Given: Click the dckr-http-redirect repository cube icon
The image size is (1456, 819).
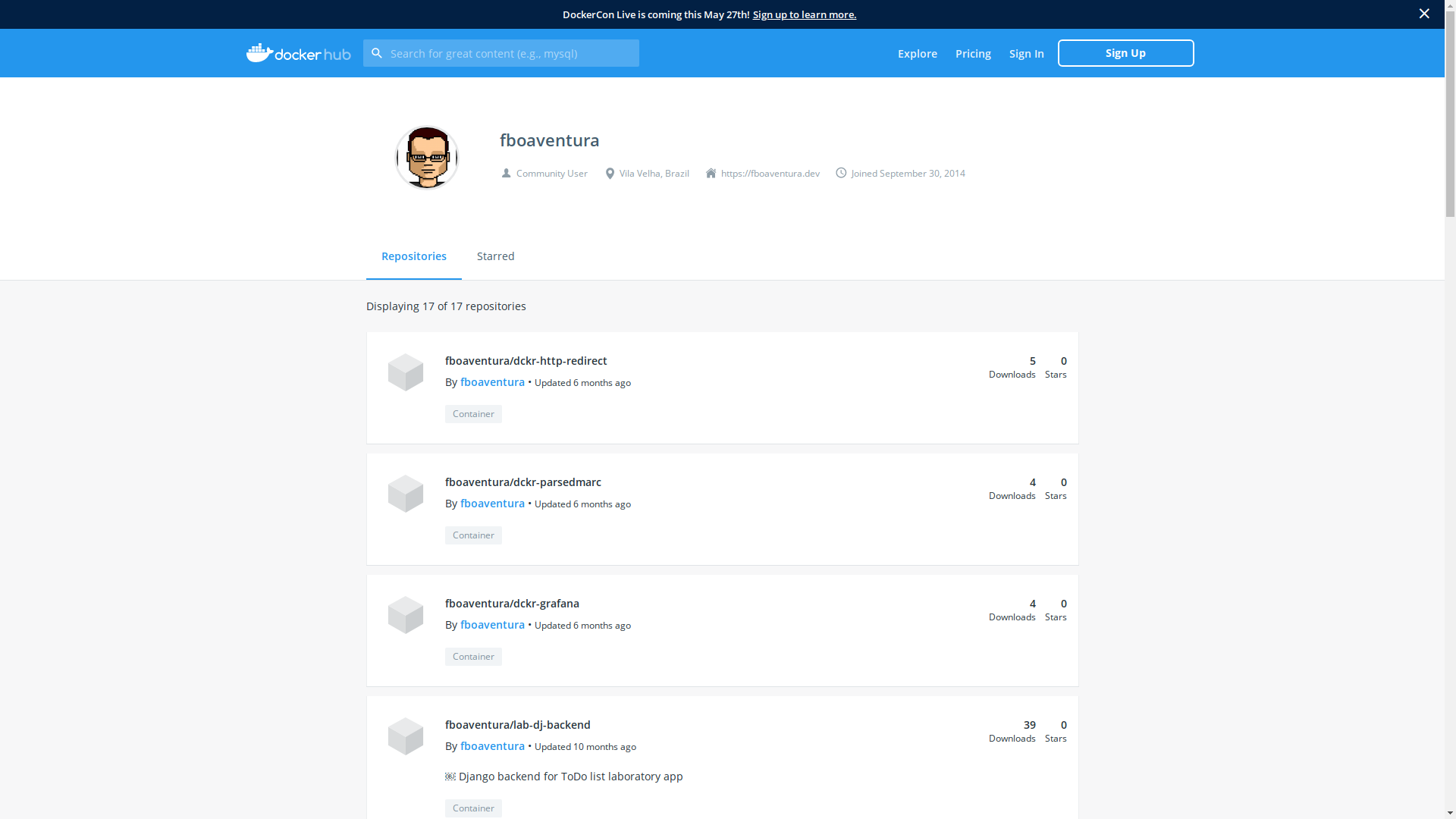Looking at the screenshot, I should click(406, 372).
